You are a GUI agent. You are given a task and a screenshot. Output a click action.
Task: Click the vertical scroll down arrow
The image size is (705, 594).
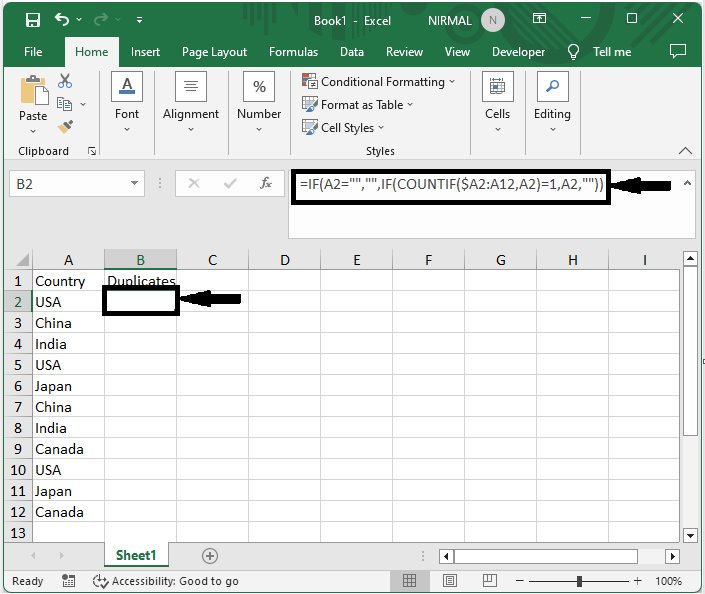tap(690, 535)
